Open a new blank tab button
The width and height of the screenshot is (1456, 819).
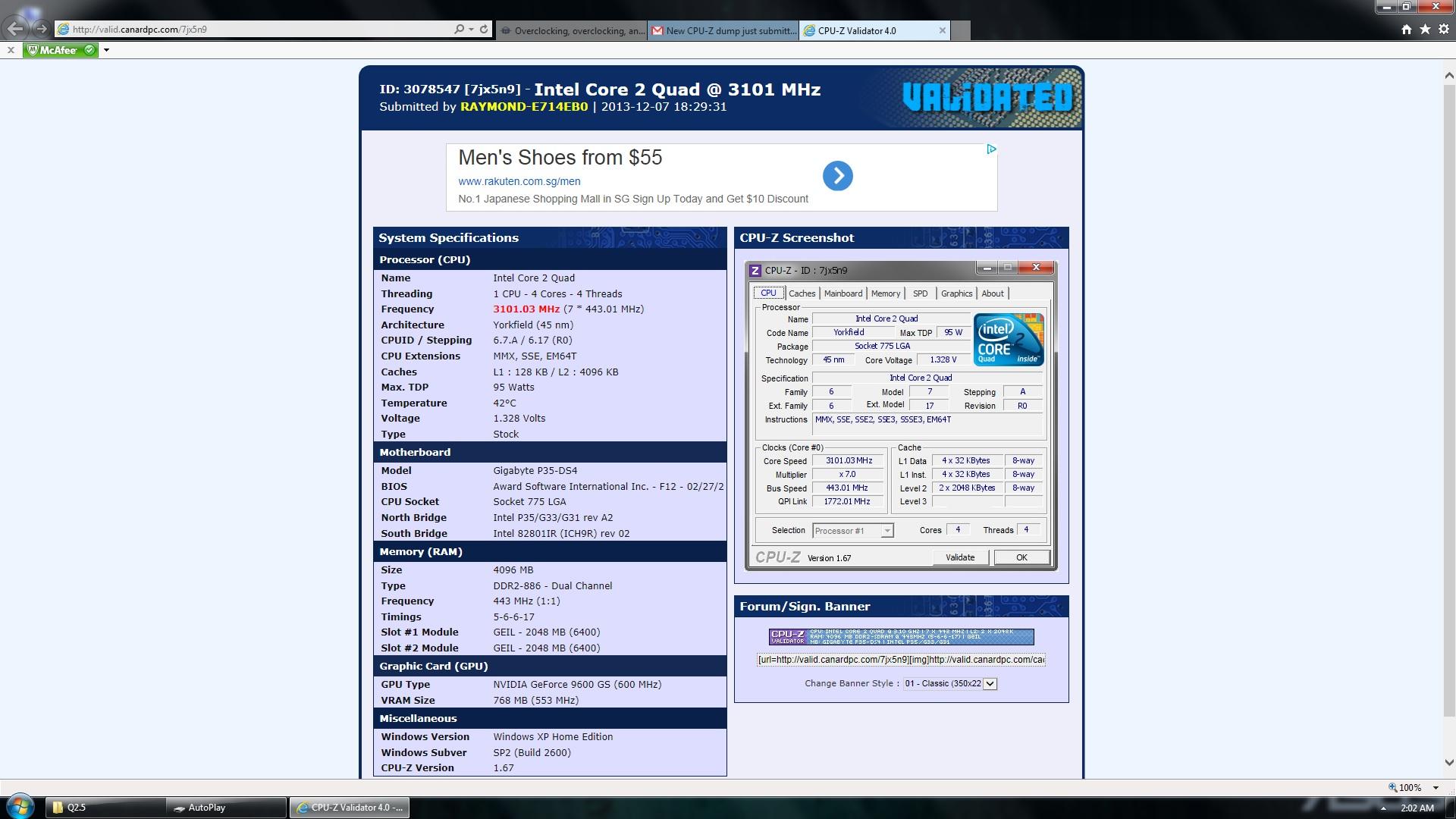click(x=960, y=30)
